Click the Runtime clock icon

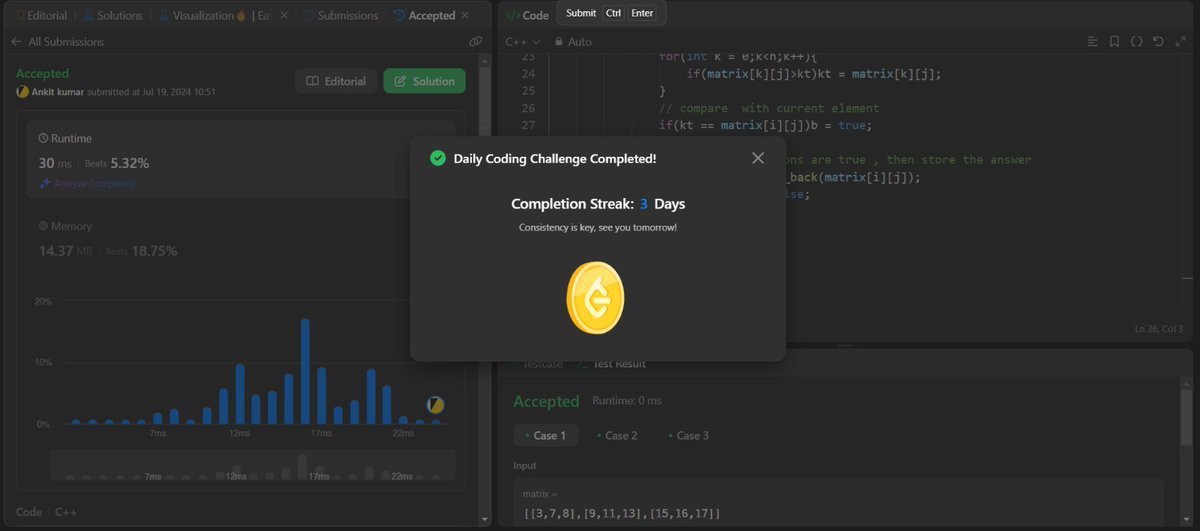tap(43, 138)
